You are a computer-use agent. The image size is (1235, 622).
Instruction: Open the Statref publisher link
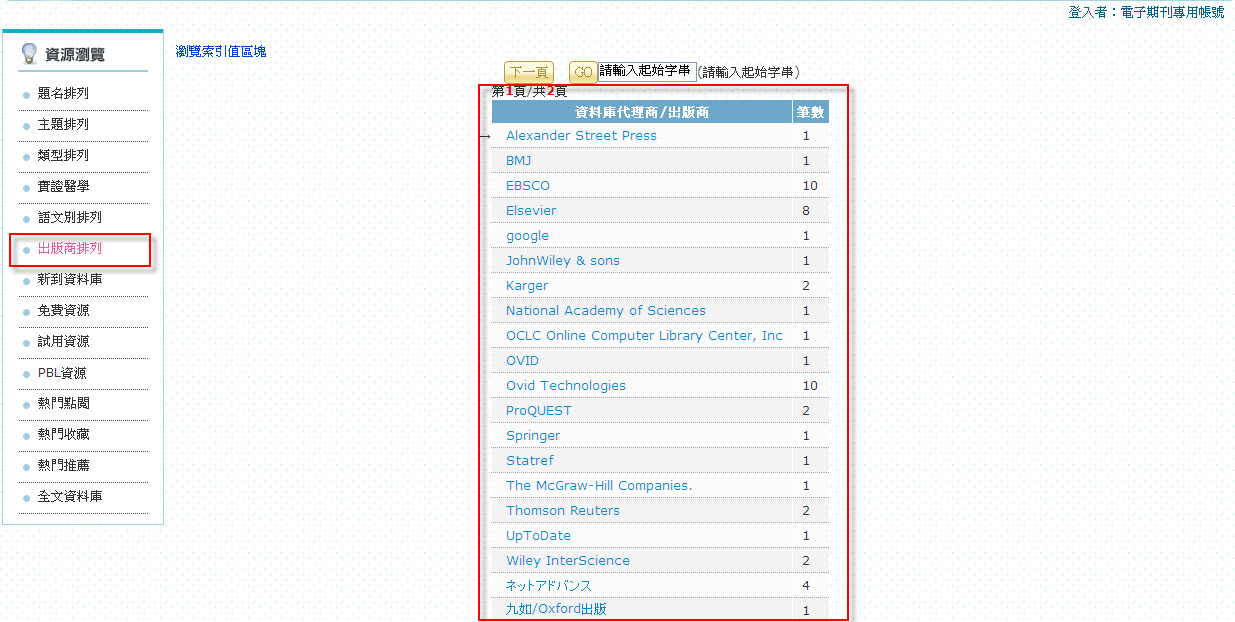(x=530, y=460)
